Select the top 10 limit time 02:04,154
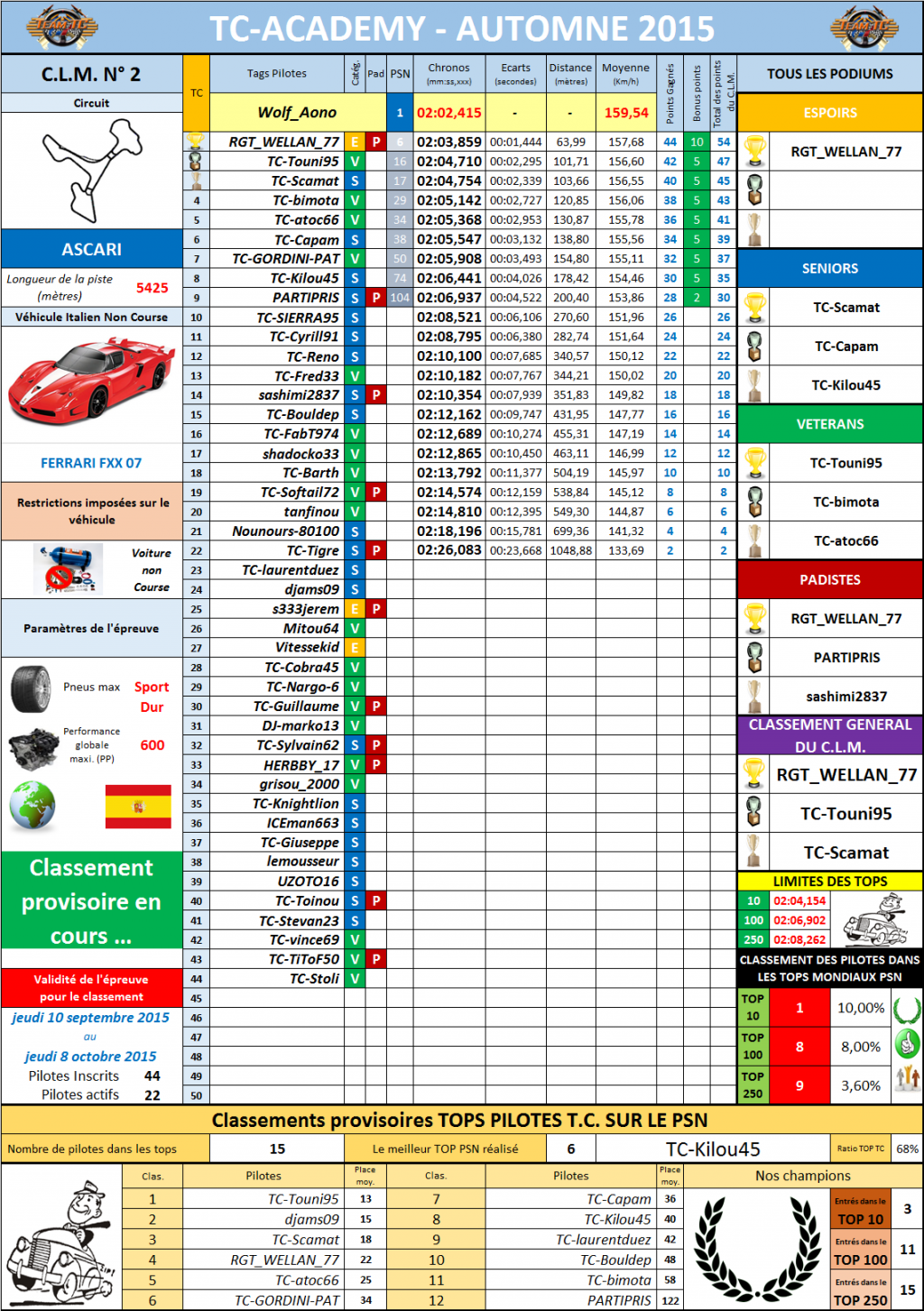 [799, 900]
